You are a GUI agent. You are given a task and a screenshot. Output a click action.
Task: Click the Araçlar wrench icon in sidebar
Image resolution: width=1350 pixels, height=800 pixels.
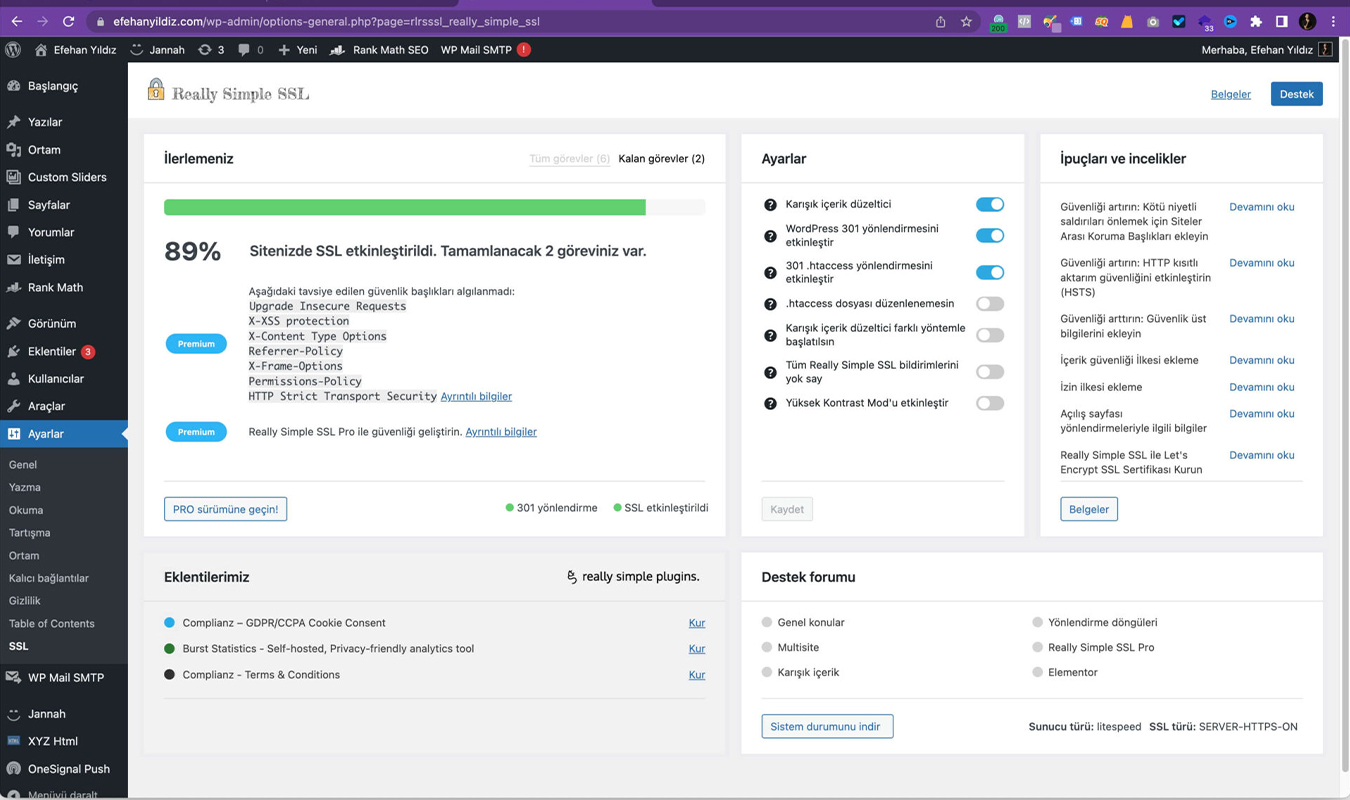coord(14,406)
